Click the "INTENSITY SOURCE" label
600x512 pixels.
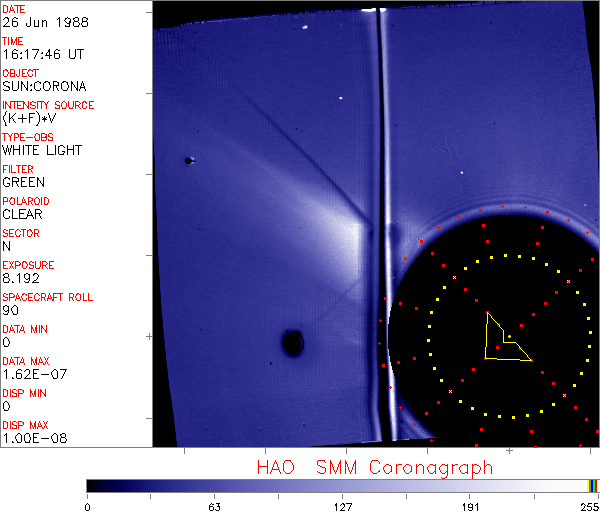[x=48, y=105]
